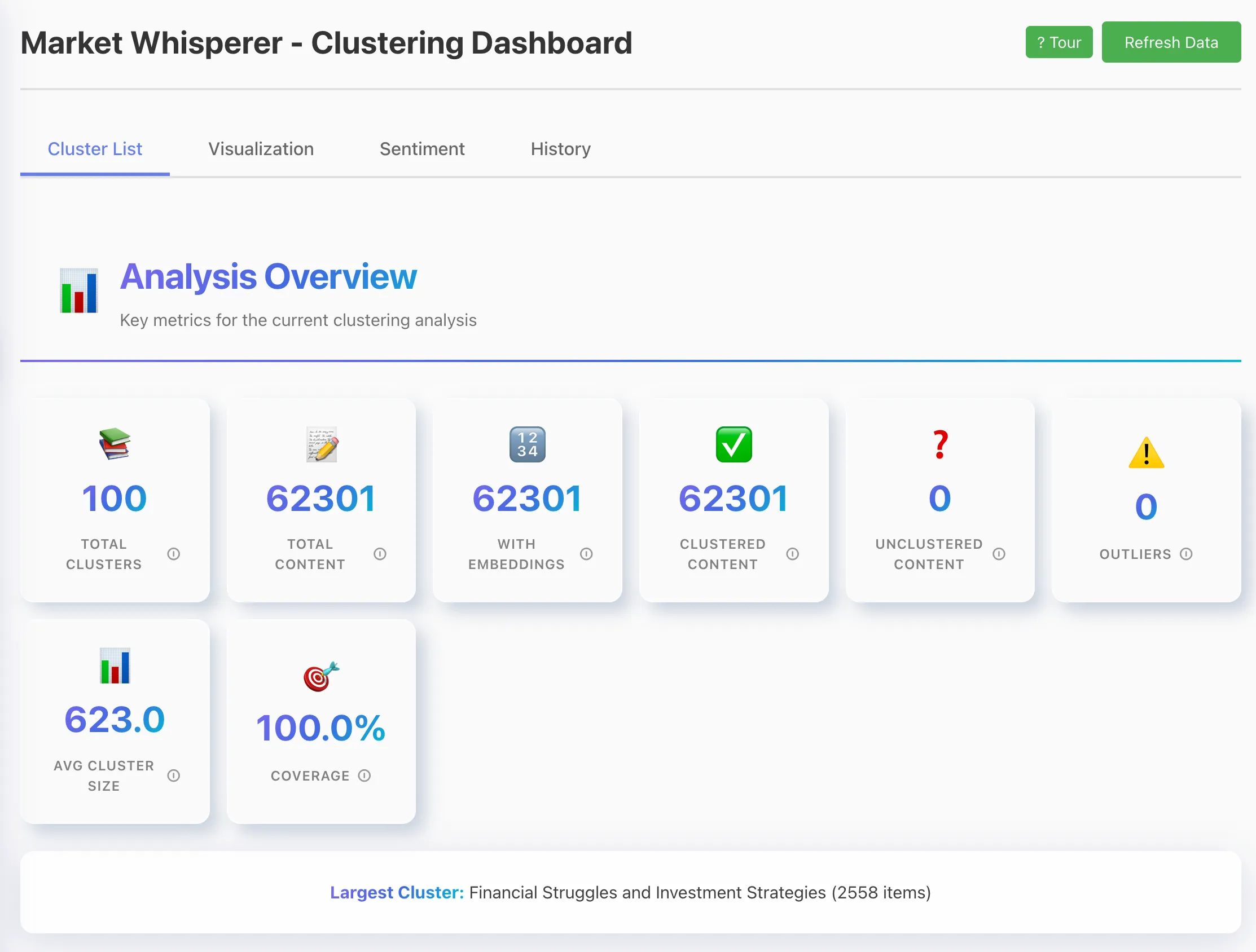Viewport: 1256px width, 952px height.
Task: Click the 62301 value above Total Content
Action: coord(322,499)
